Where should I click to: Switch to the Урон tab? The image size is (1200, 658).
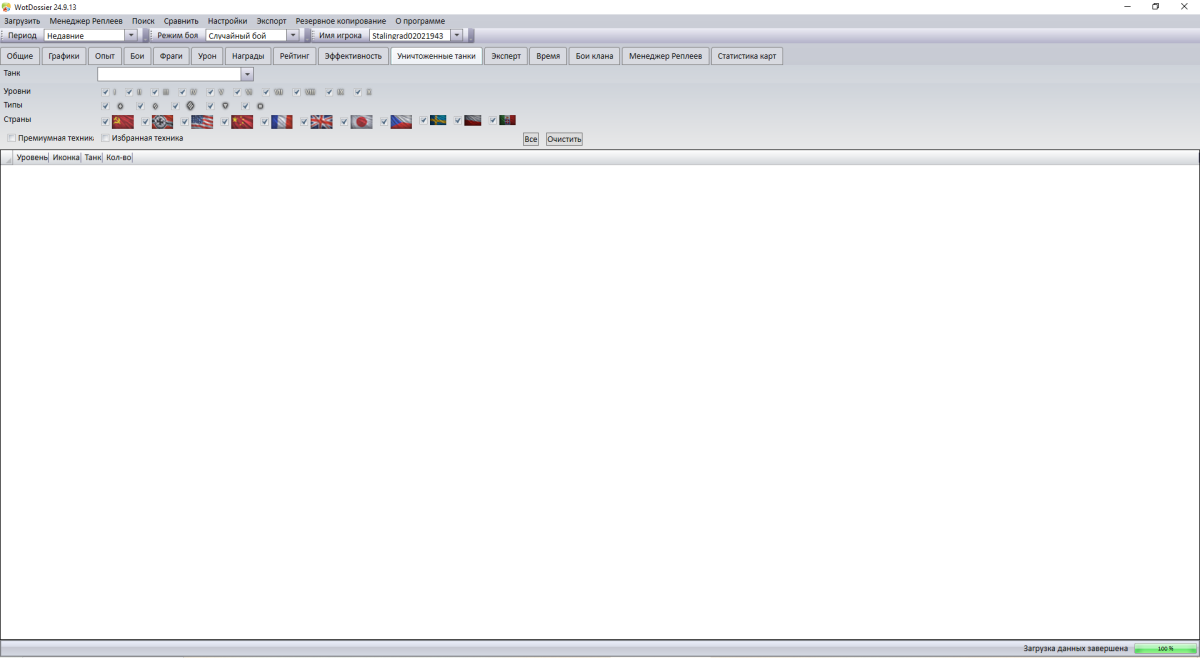click(207, 56)
